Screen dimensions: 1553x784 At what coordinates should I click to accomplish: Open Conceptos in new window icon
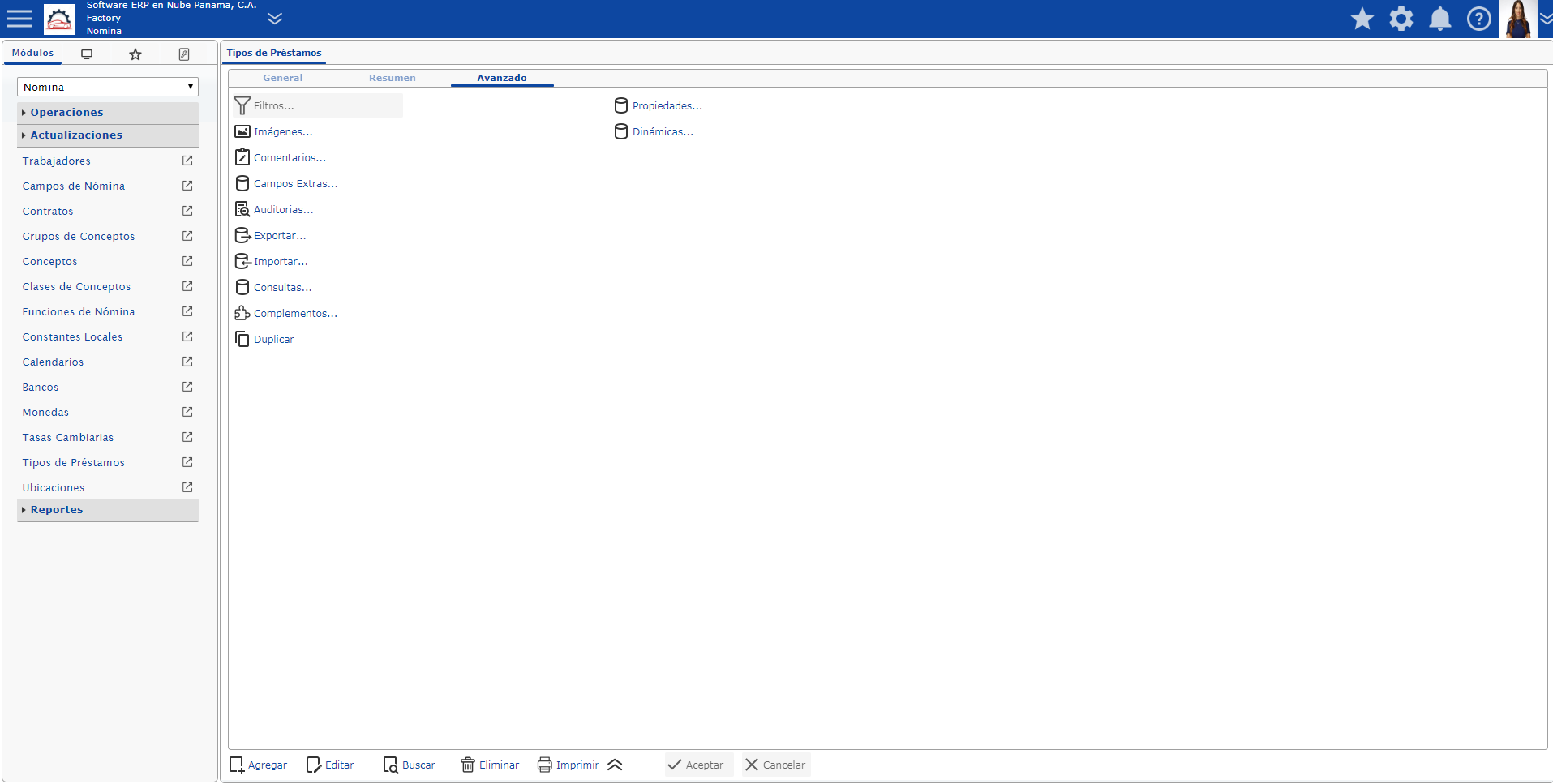[x=187, y=261]
